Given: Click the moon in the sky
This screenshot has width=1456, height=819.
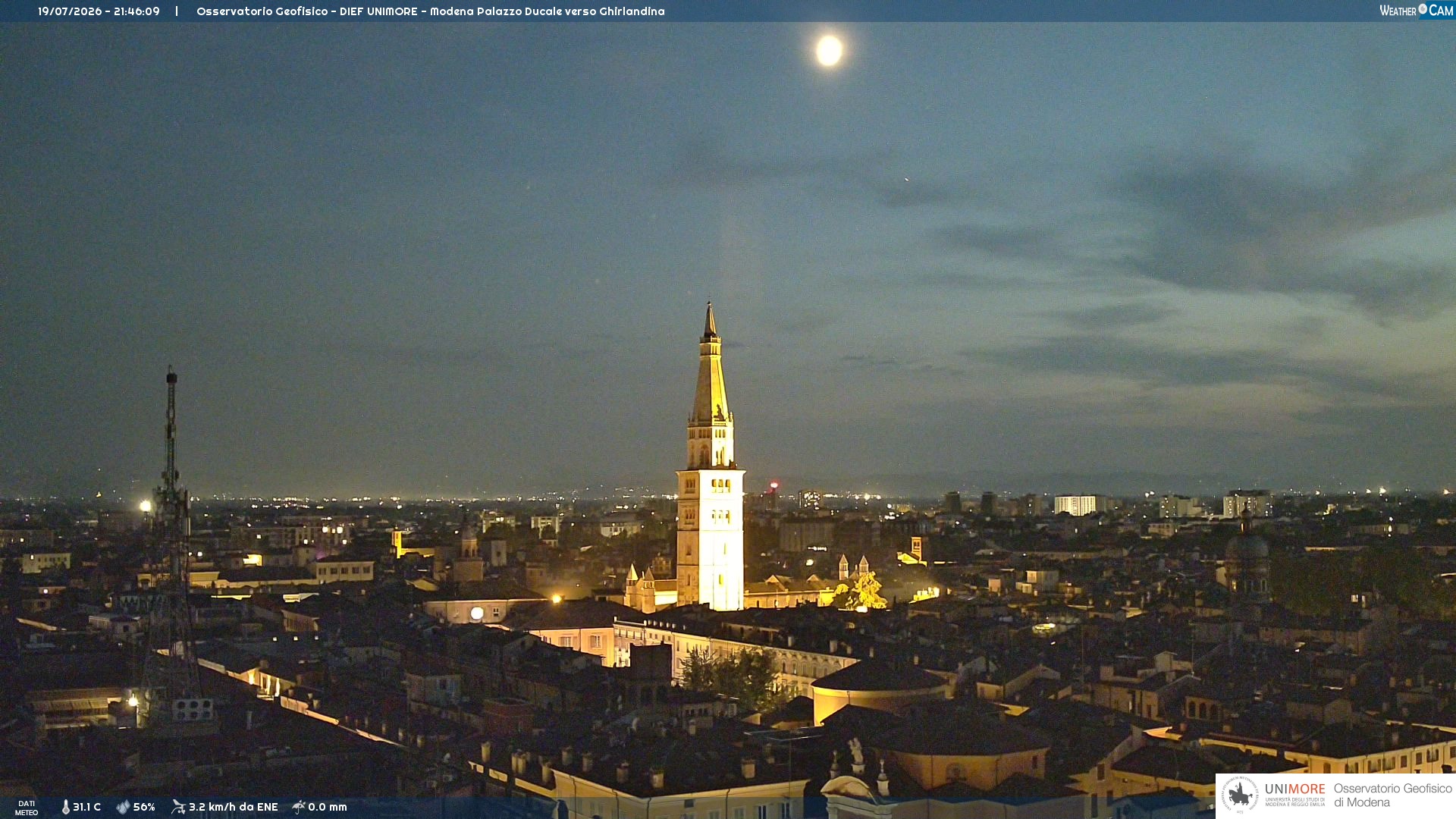Looking at the screenshot, I should 829,50.
